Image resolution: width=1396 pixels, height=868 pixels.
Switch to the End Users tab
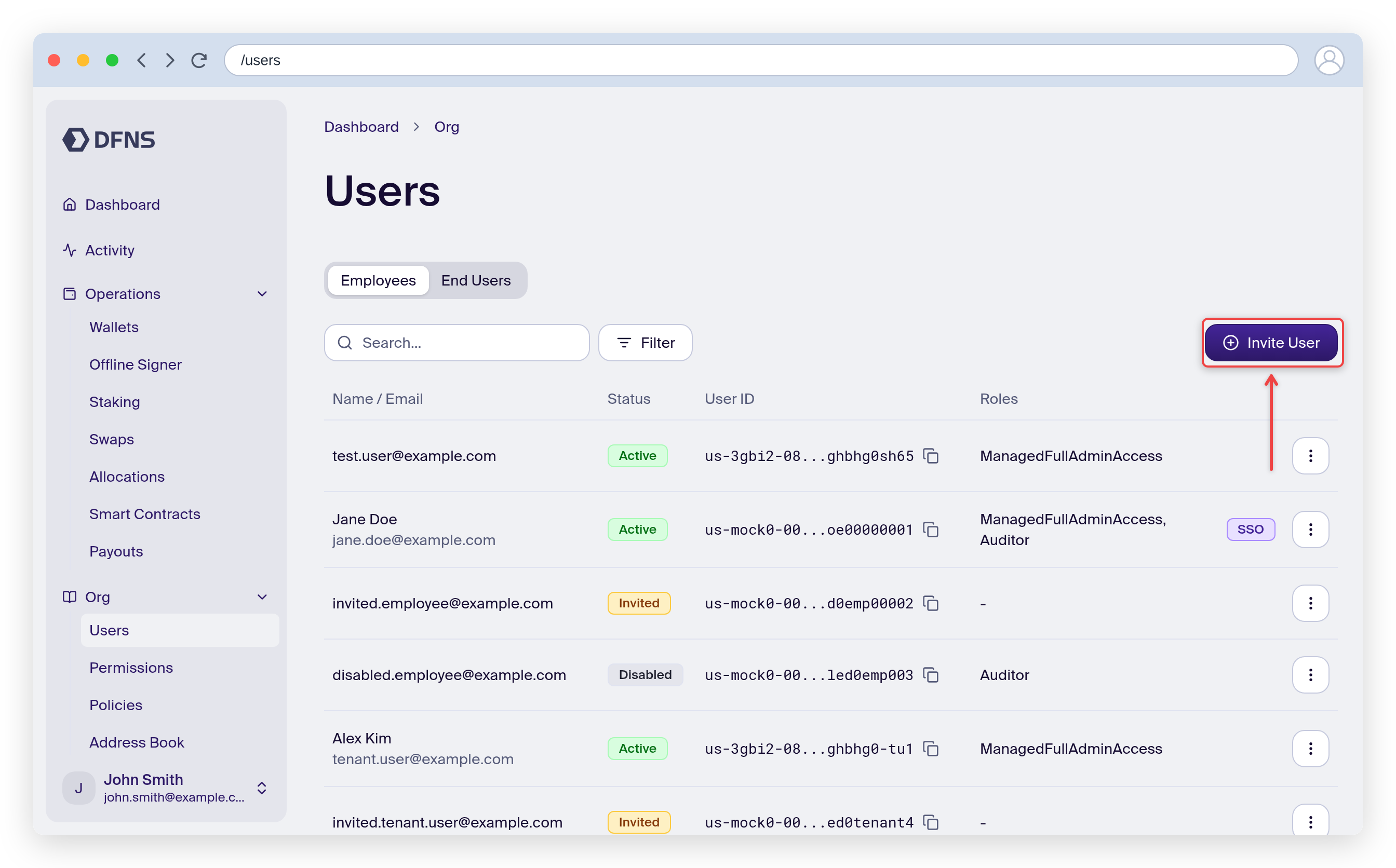[x=476, y=280]
